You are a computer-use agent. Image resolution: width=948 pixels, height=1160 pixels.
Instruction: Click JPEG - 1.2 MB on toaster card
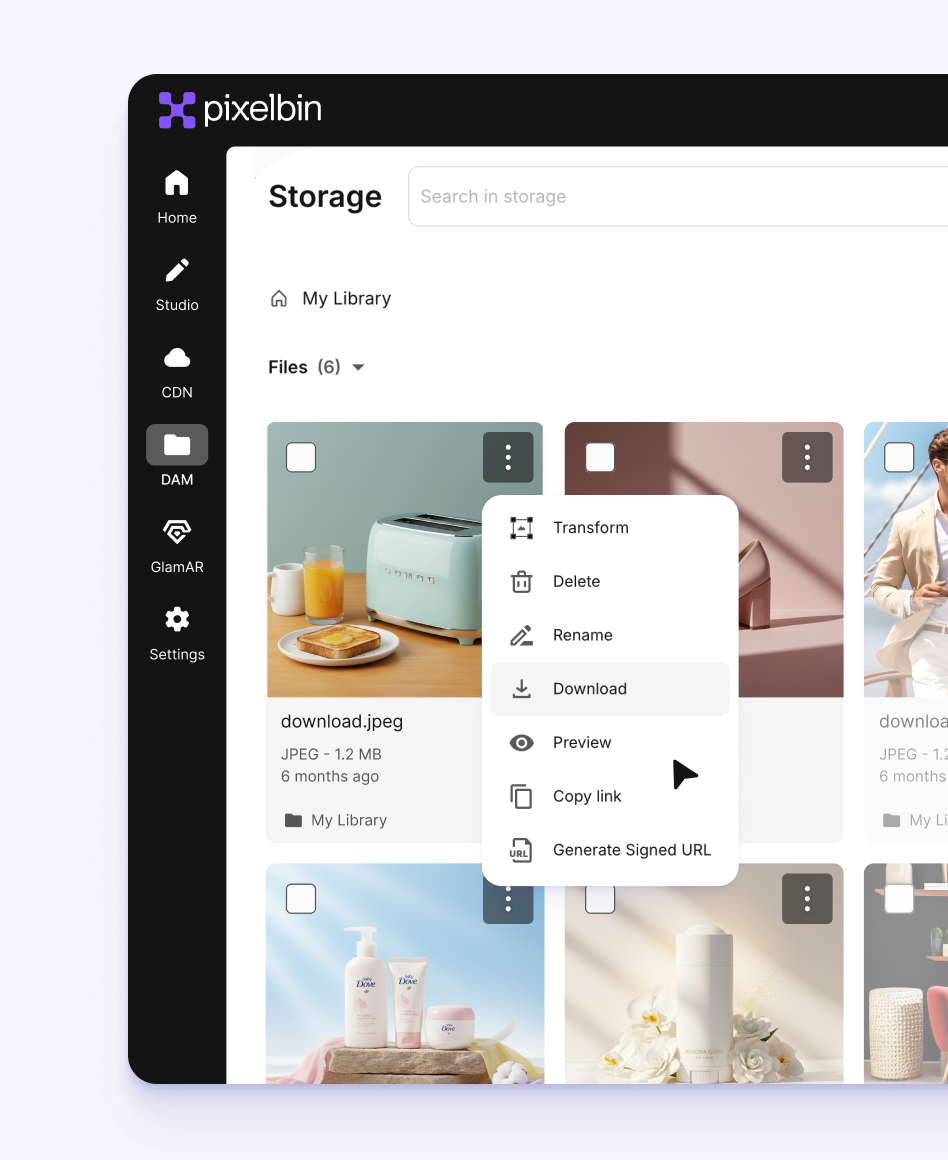click(x=331, y=754)
